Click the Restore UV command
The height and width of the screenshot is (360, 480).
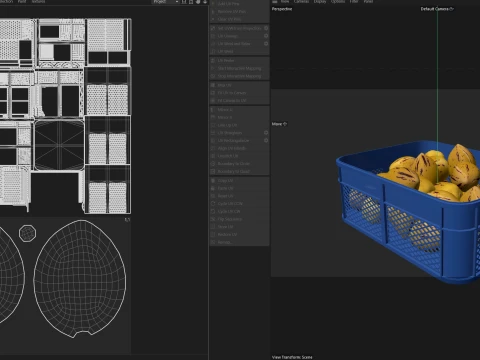239,234
